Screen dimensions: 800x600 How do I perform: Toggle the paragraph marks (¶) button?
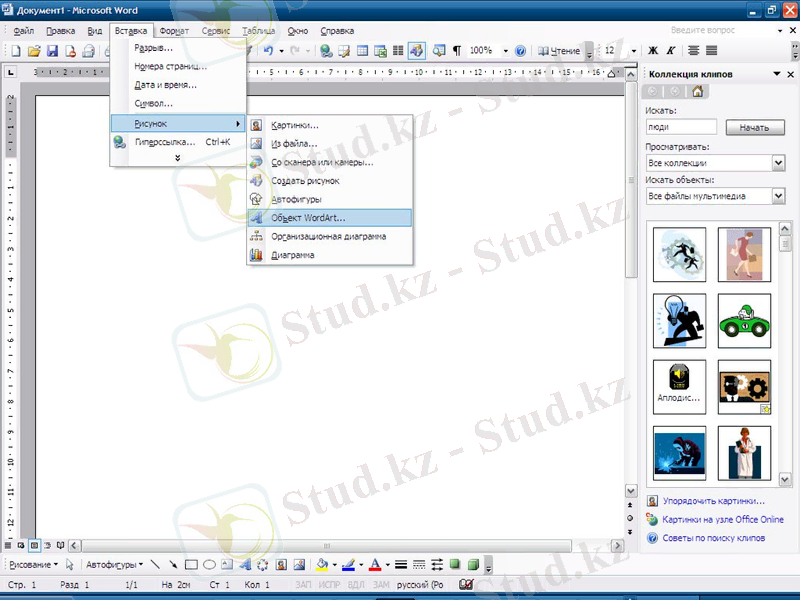[456, 50]
